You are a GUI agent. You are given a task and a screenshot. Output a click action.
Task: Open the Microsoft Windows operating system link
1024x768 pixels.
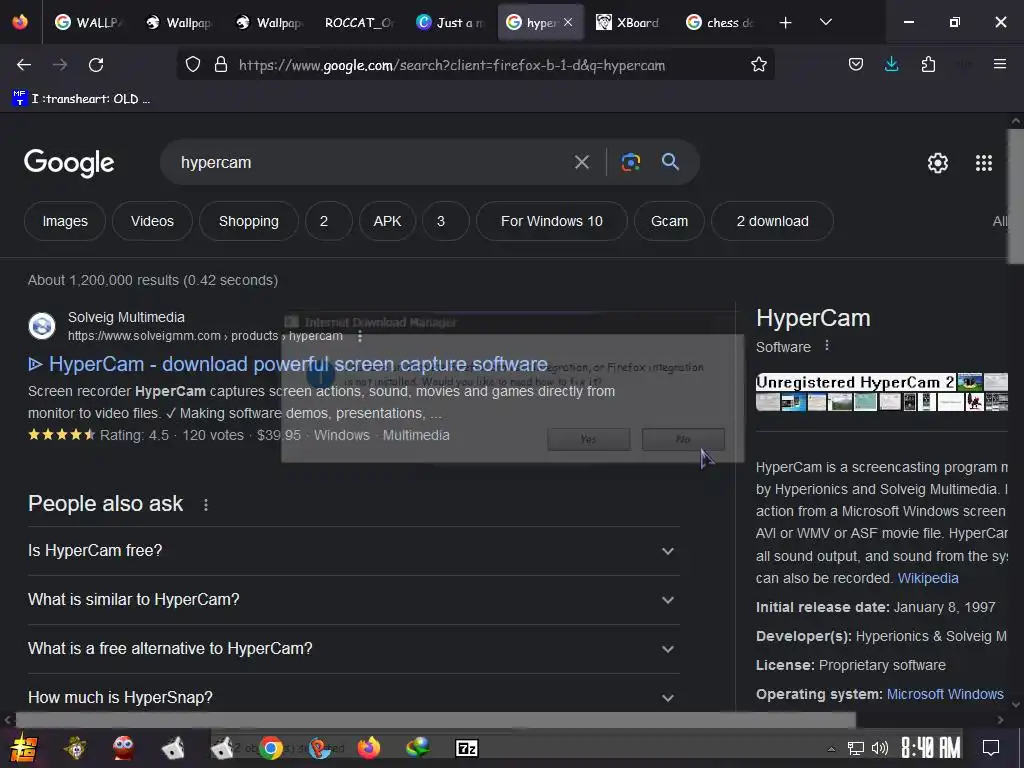(x=945, y=694)
